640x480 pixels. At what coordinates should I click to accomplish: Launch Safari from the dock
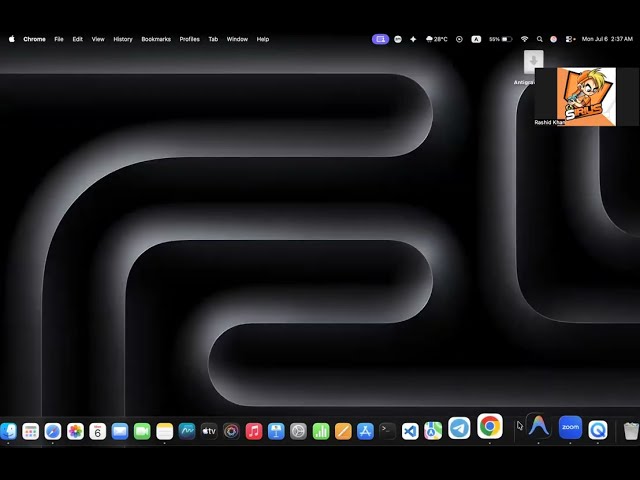53,431
